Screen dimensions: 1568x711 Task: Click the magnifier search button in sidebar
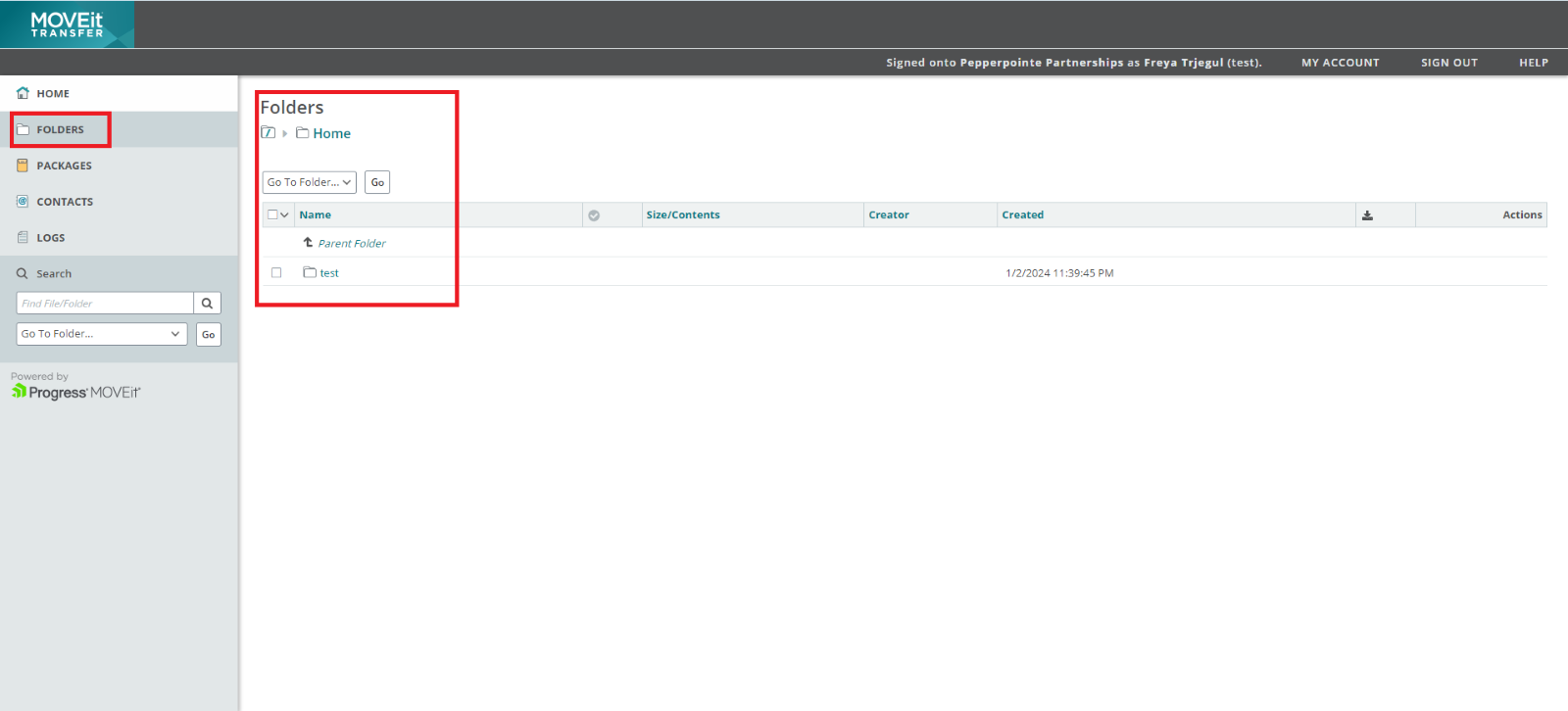coord(208,304)
